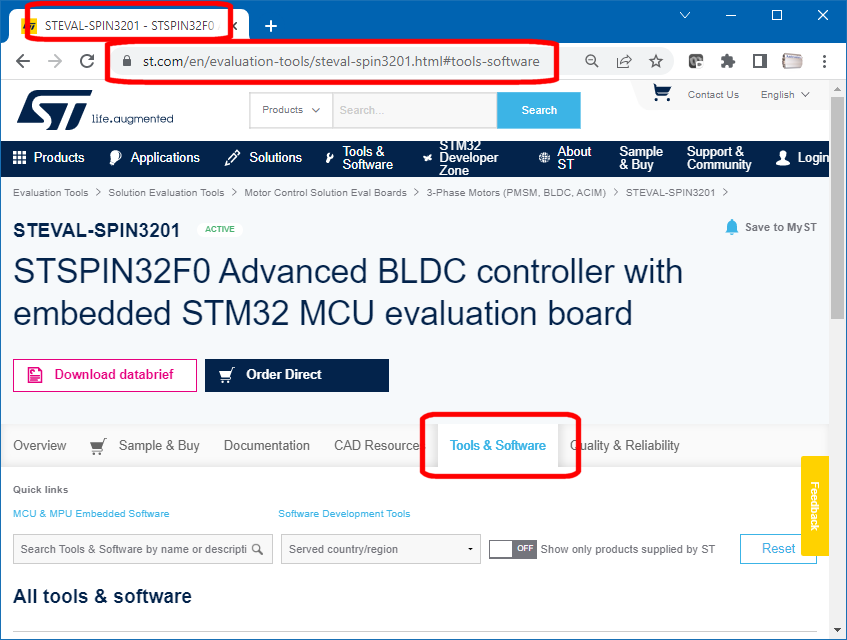Click Evaluation Tools breadcrumb

[x=51, y=193]
